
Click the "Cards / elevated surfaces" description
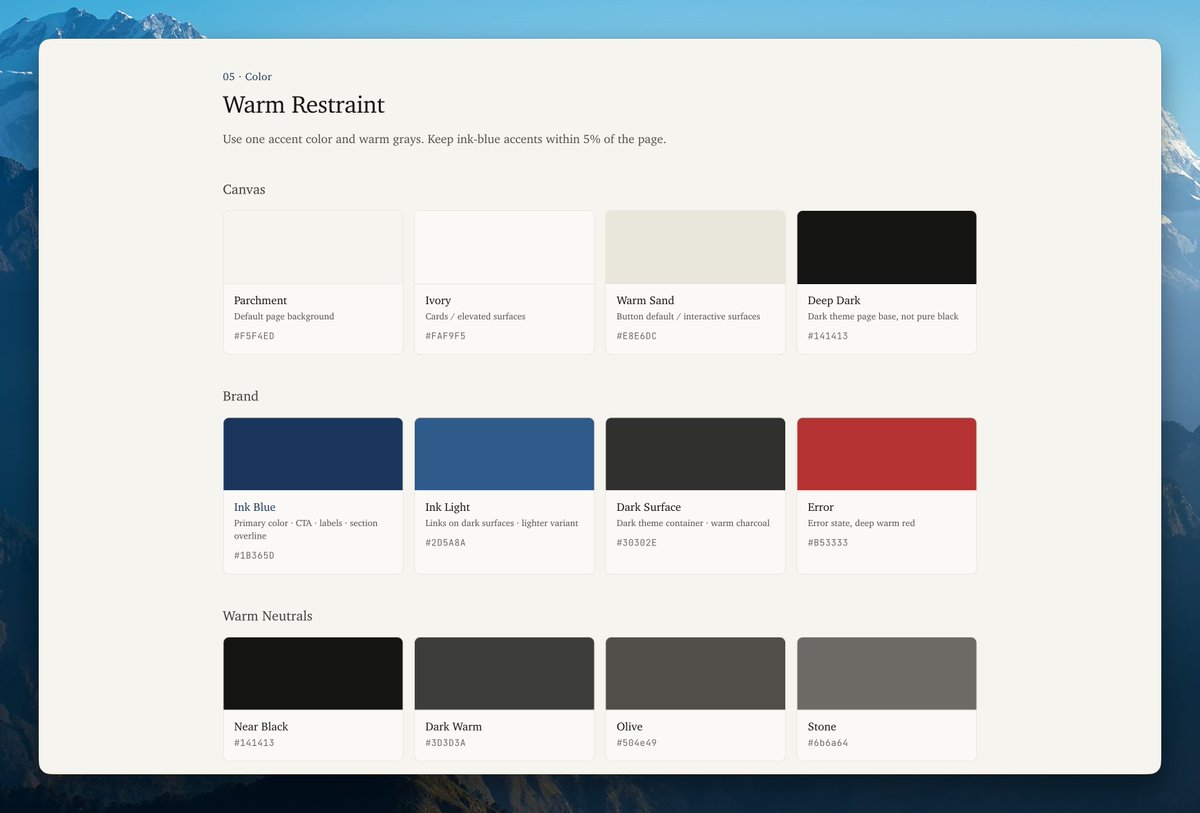pos(475,316)
